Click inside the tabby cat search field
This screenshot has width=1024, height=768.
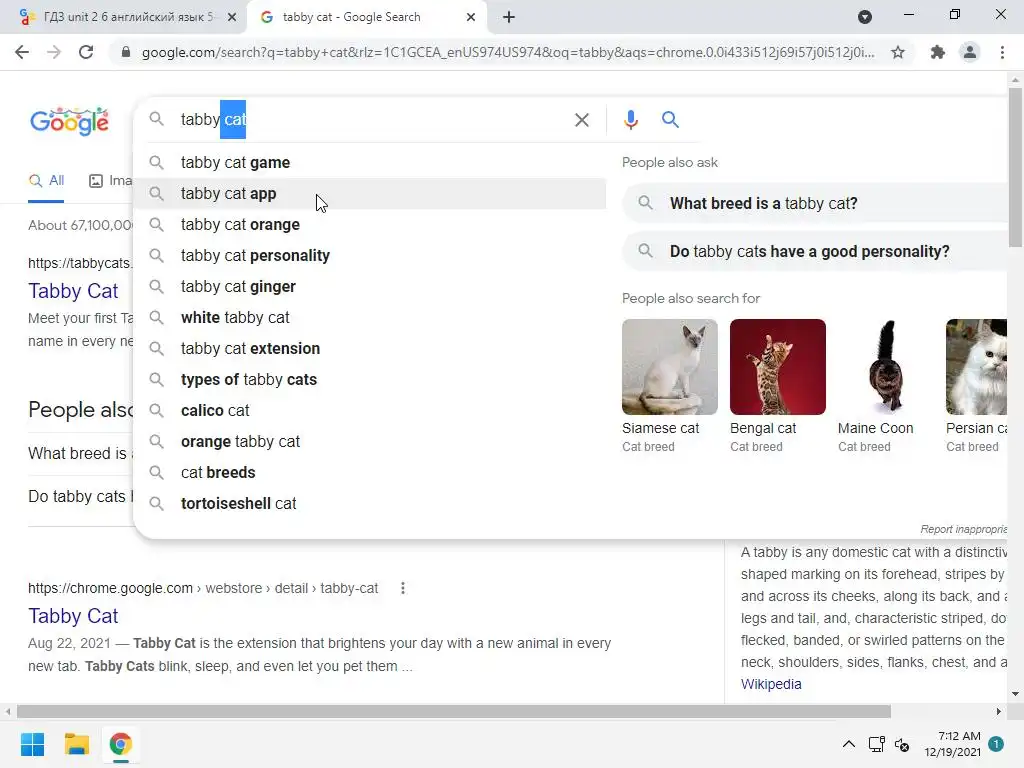pos(372,120)
